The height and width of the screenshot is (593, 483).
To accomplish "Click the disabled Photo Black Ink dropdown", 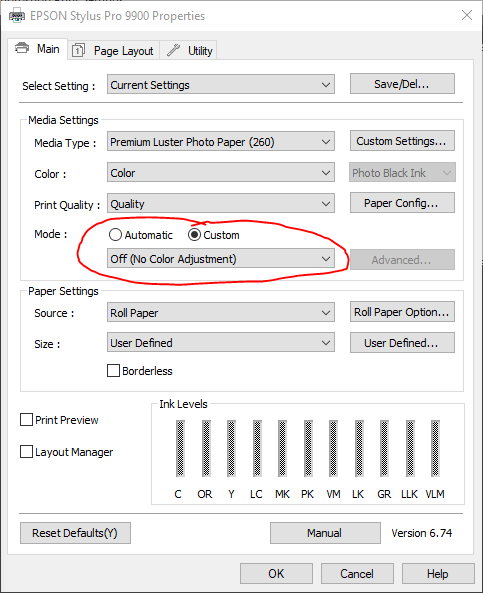I will tap(402, 172).
